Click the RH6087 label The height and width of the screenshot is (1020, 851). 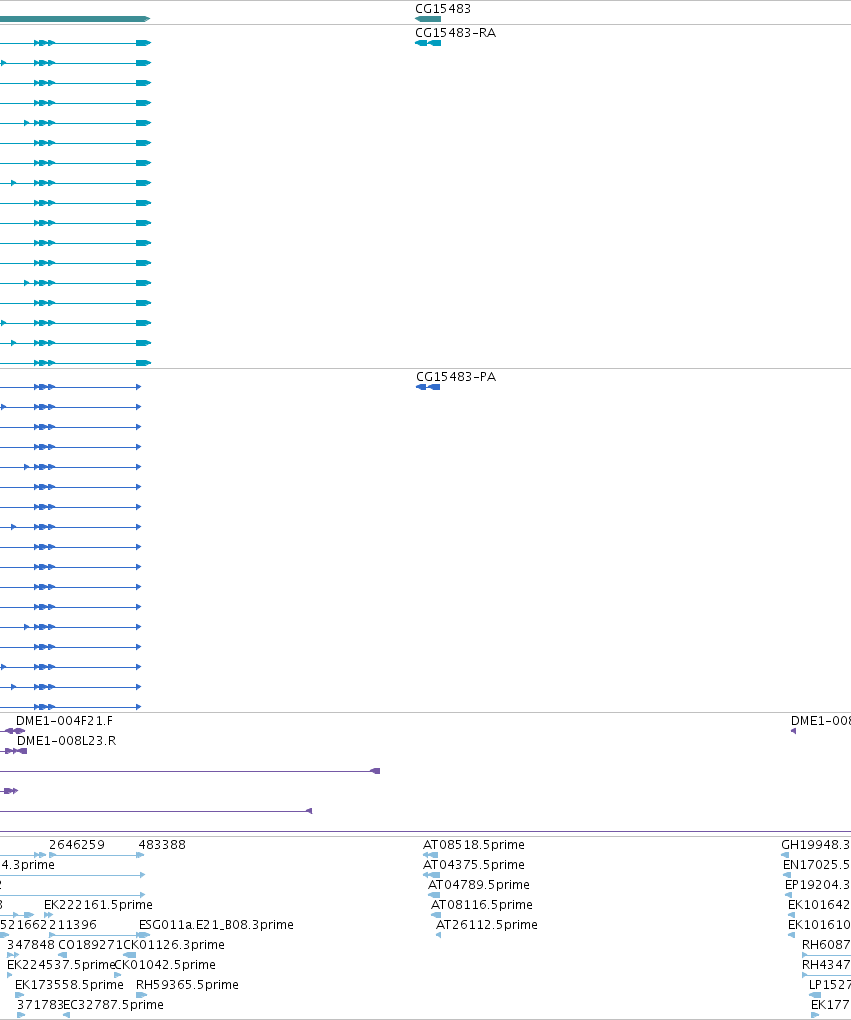pyautogui.click(x=826, y=945)
